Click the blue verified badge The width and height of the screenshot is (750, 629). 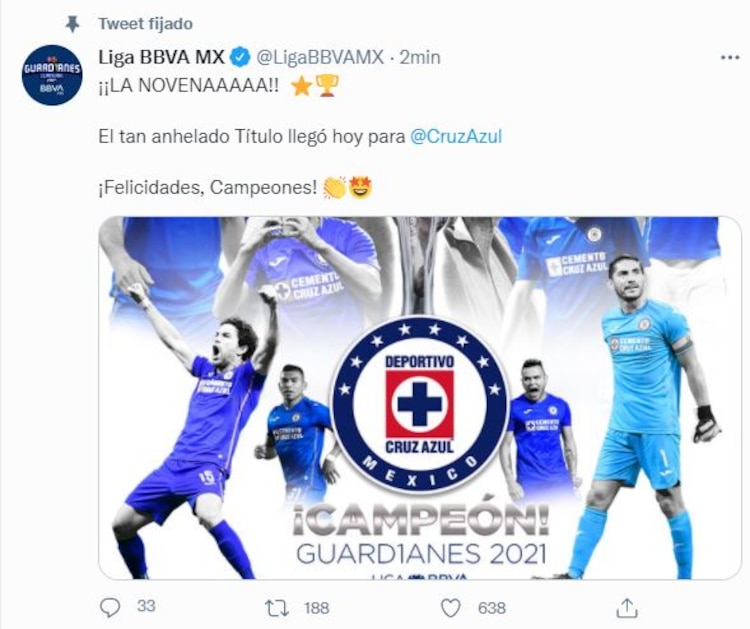[x=240, y=57]
